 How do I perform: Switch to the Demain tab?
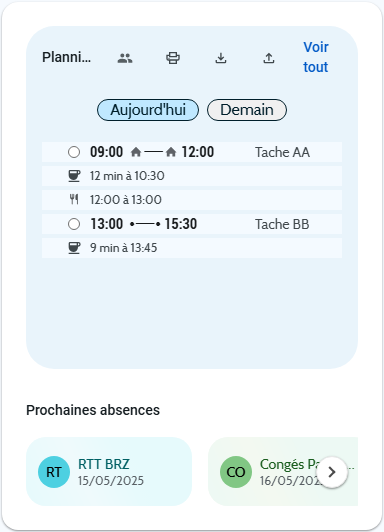tap(247, 110)
